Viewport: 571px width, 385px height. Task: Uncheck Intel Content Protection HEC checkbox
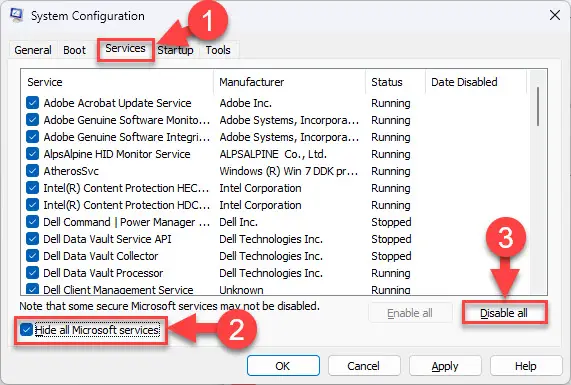(x=32, y=188)
